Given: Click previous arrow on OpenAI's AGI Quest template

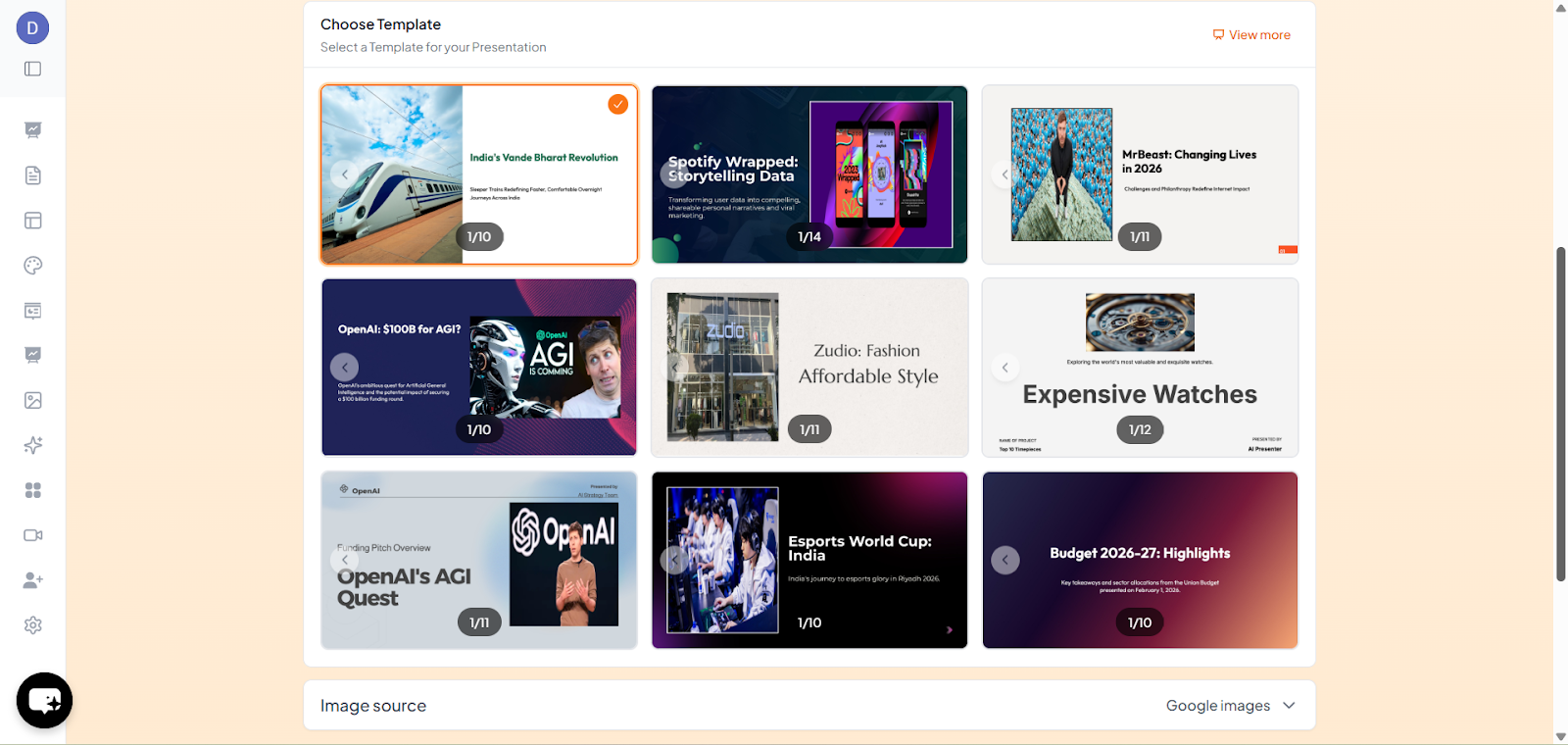Looking at the screenshot, I should click(x=344, y=560).
